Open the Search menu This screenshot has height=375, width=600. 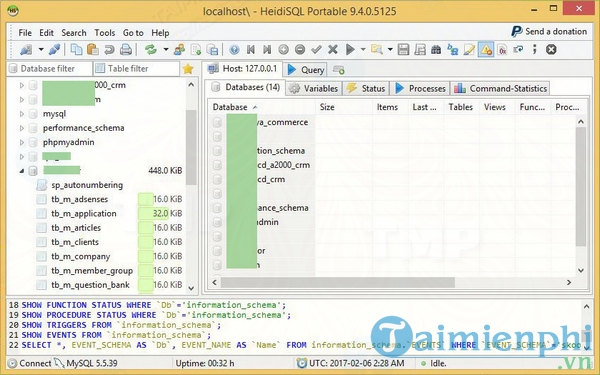tap(74, 33)
